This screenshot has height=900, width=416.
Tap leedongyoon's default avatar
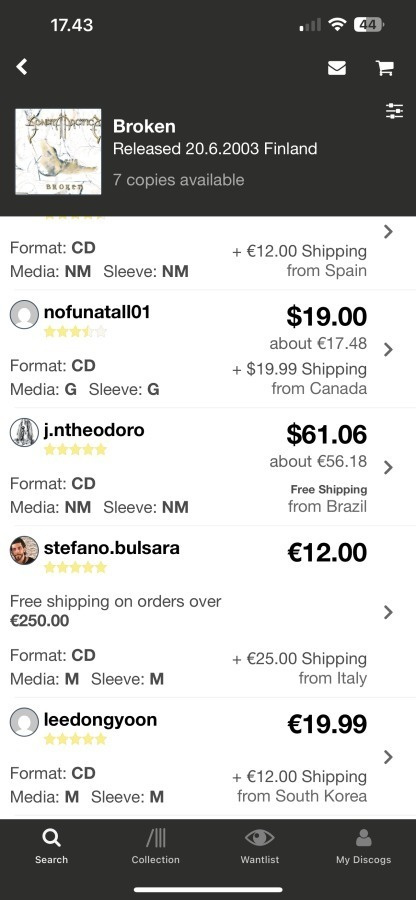click(24, 722)
